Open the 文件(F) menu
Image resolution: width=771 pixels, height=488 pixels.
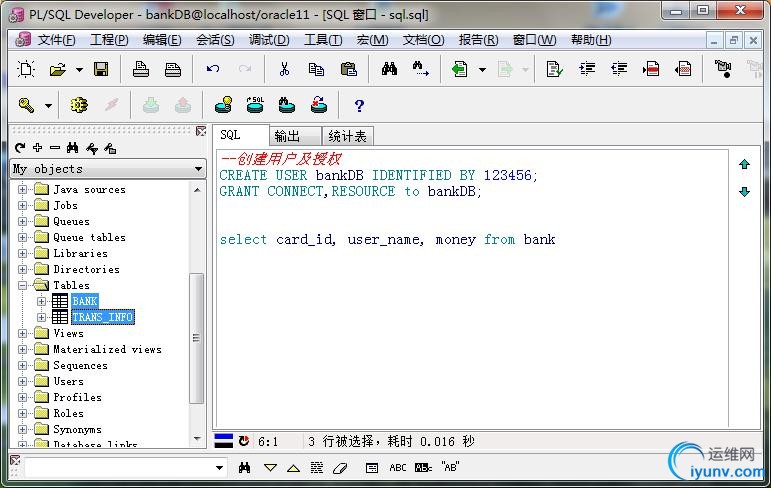(56, 40)
